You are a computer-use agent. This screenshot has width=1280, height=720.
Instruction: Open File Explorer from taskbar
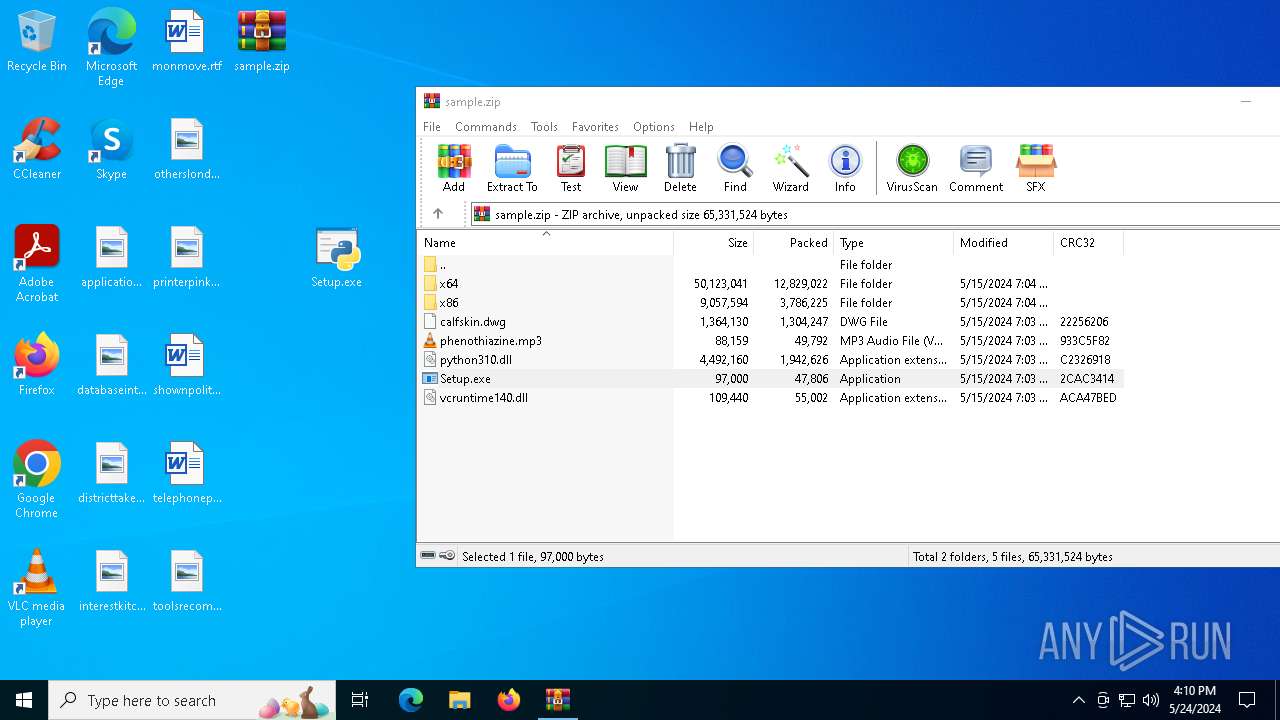459,700
